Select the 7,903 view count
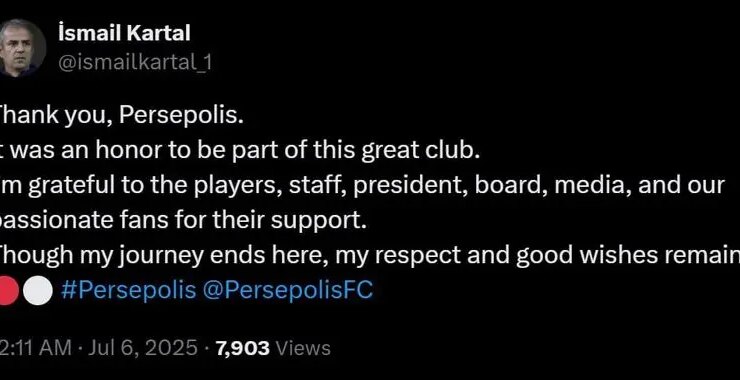This screenshot has height=380, width=740. tap(242, 349)
